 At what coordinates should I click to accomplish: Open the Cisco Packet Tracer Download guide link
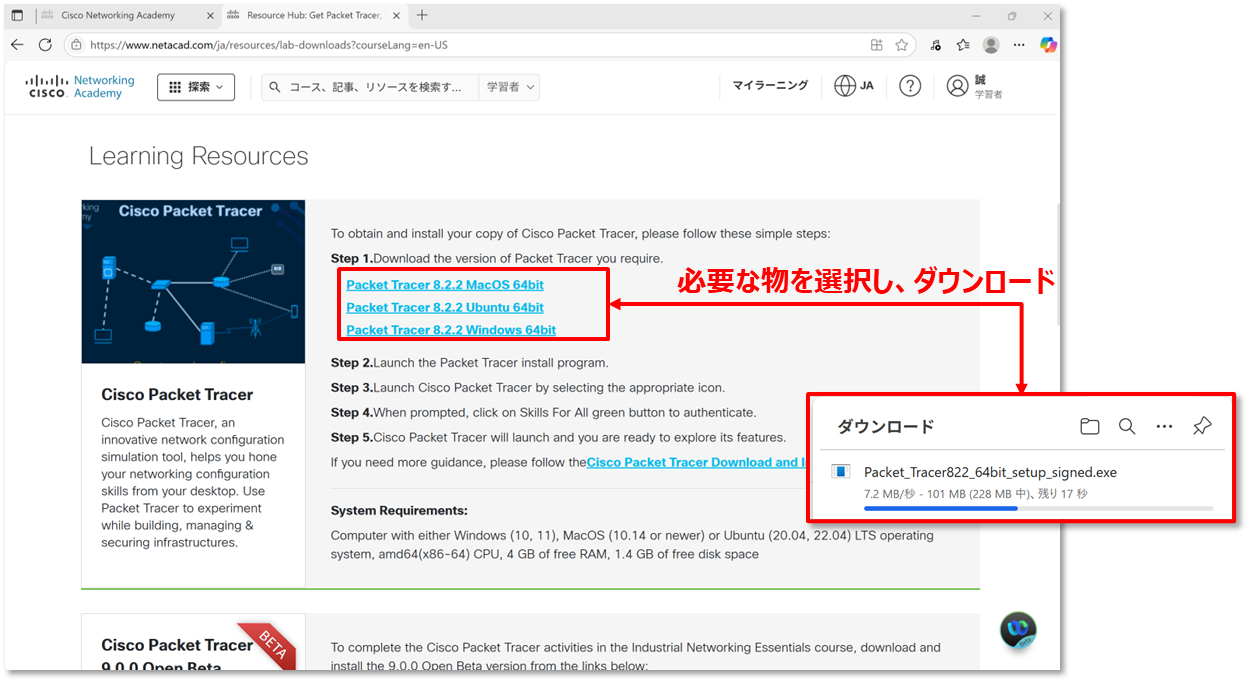point(696,462)
